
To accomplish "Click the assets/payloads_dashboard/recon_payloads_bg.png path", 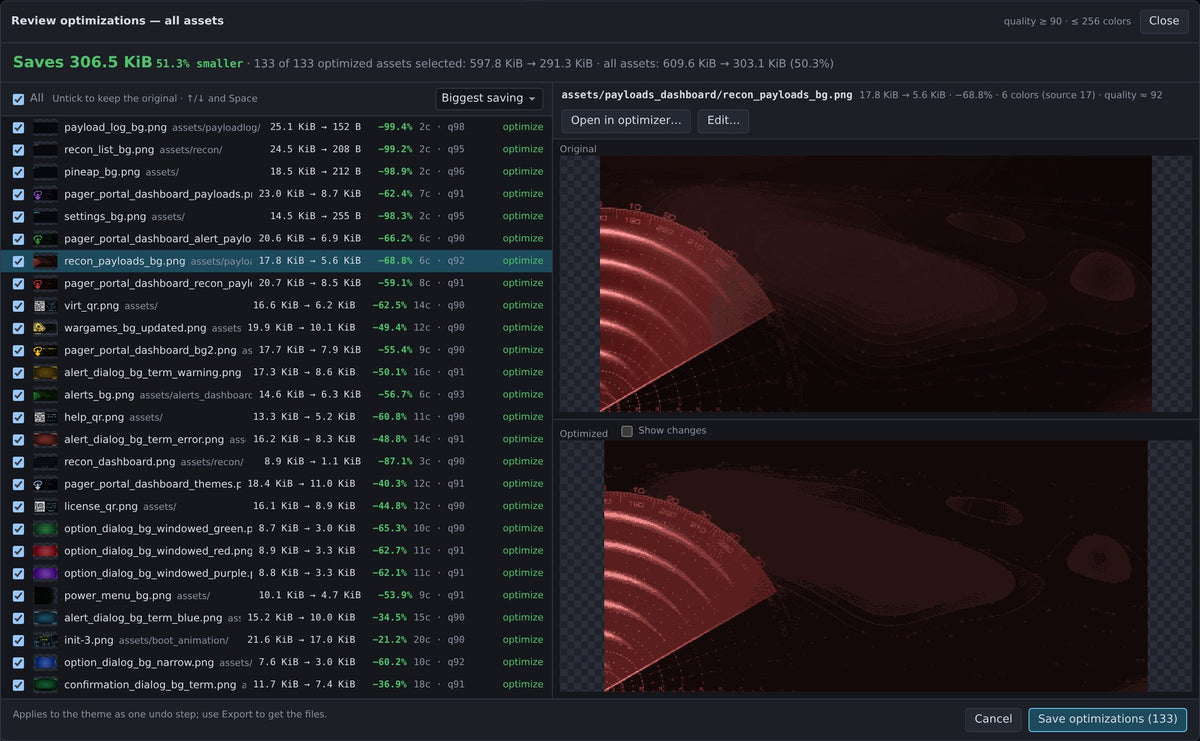I will (707, 95).
